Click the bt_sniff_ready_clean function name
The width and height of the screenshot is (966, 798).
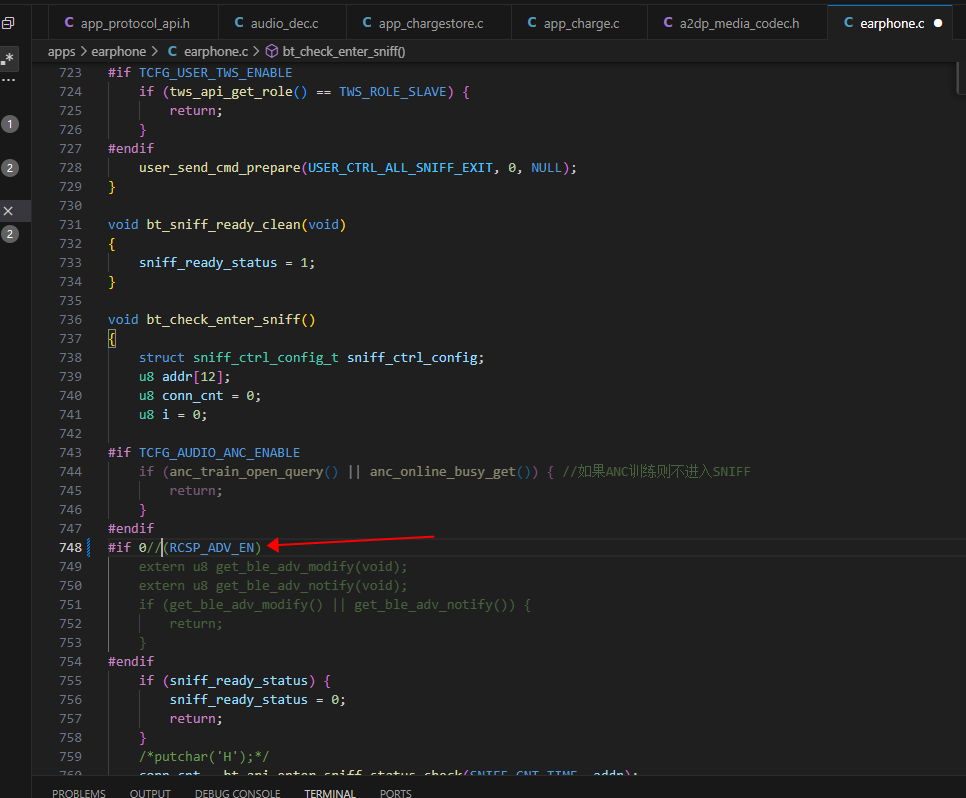tap(224, 225)
